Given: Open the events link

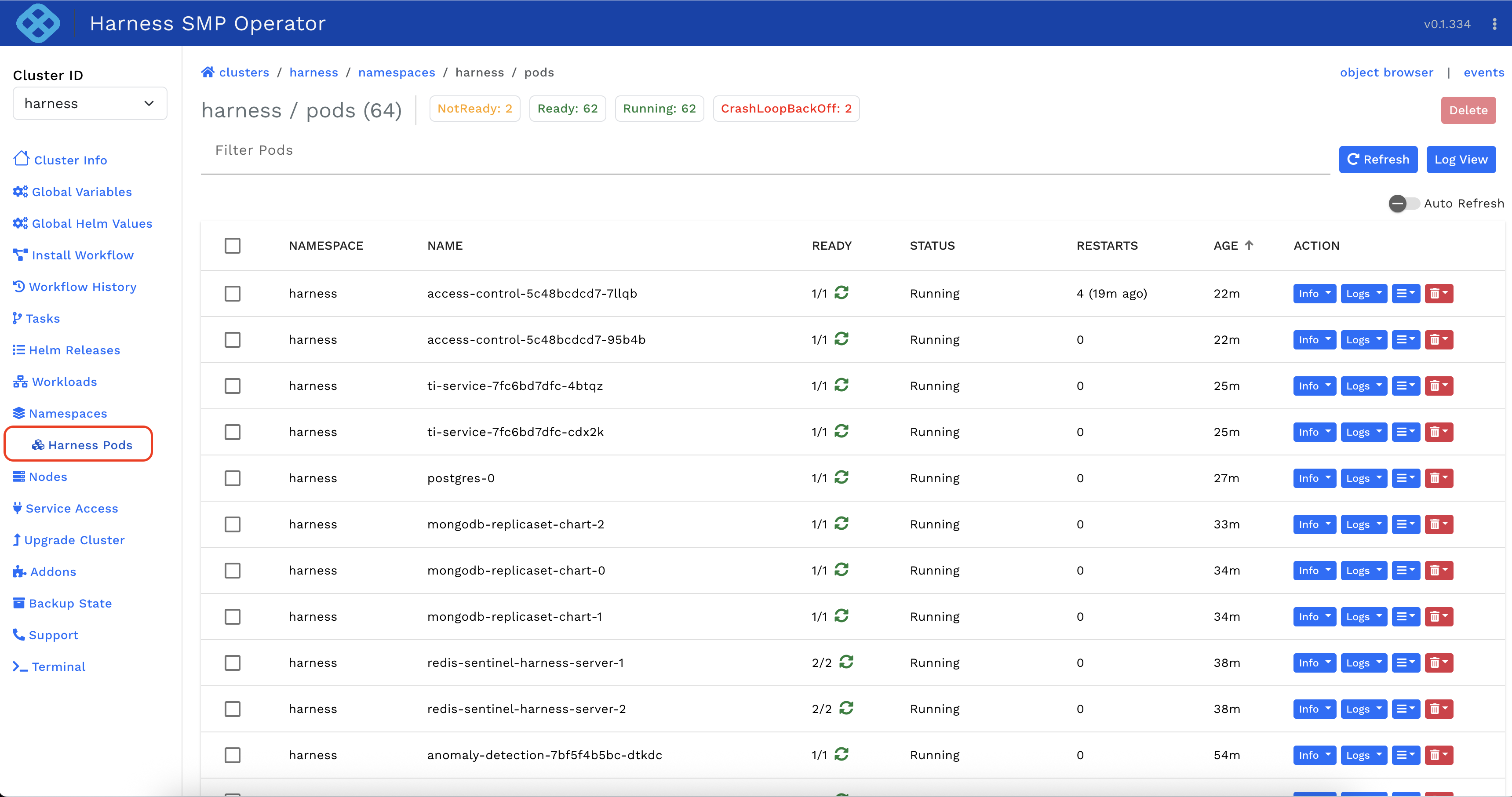Looking at the screenshot, I should [1484, 72].
